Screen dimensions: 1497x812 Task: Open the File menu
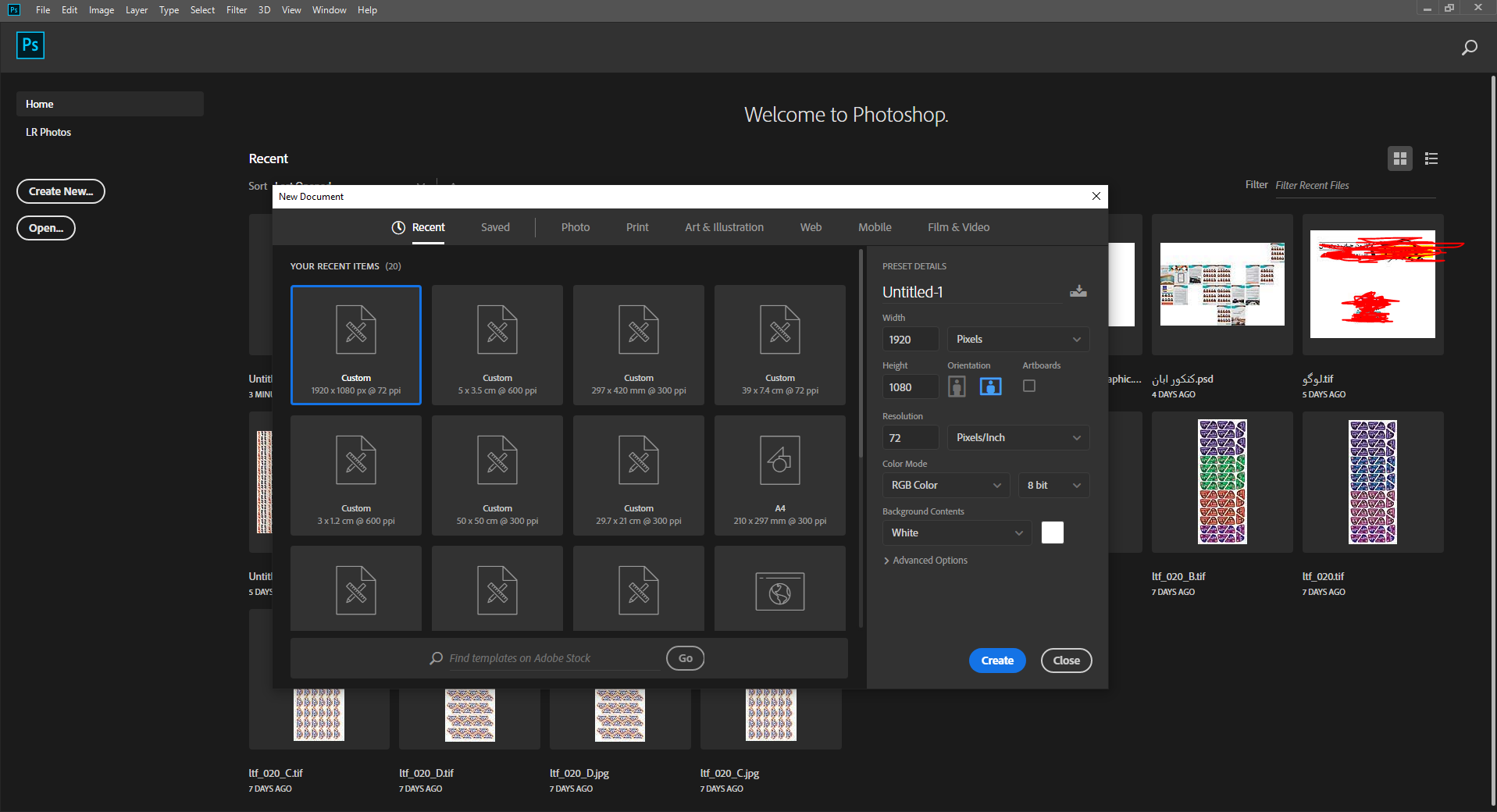43,10
